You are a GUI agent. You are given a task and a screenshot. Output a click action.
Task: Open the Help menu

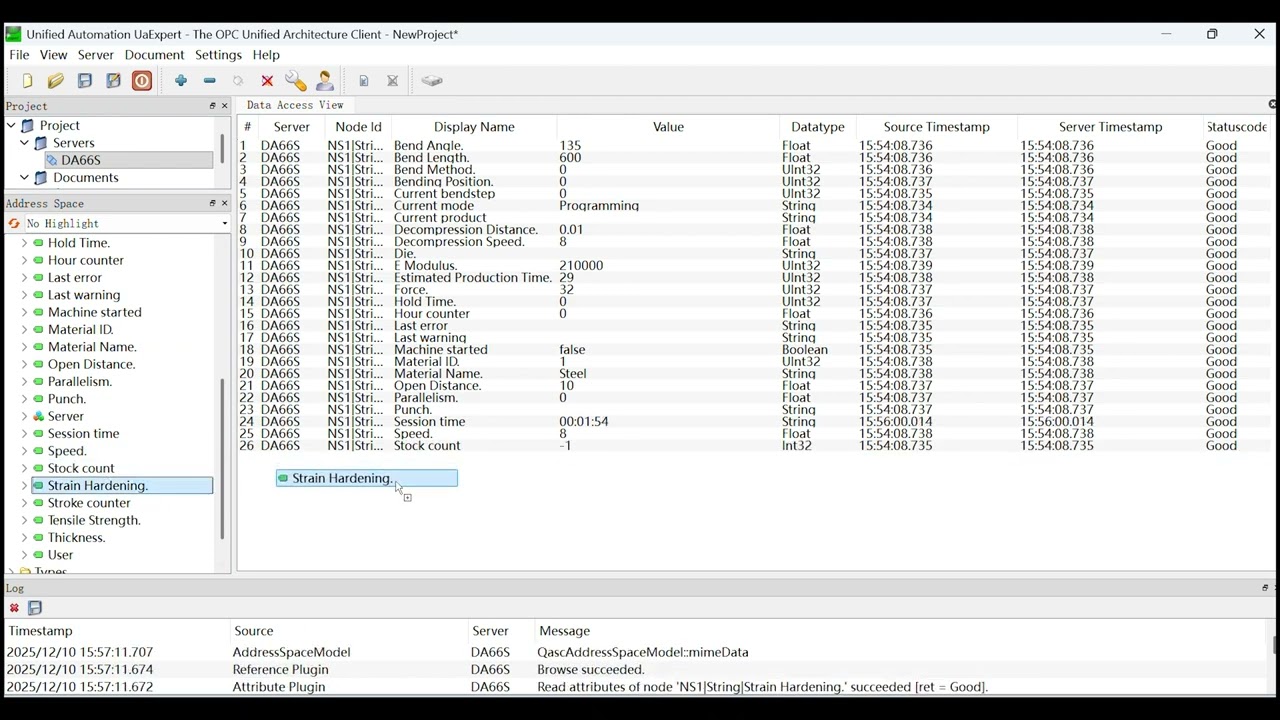tap(266, 55)
